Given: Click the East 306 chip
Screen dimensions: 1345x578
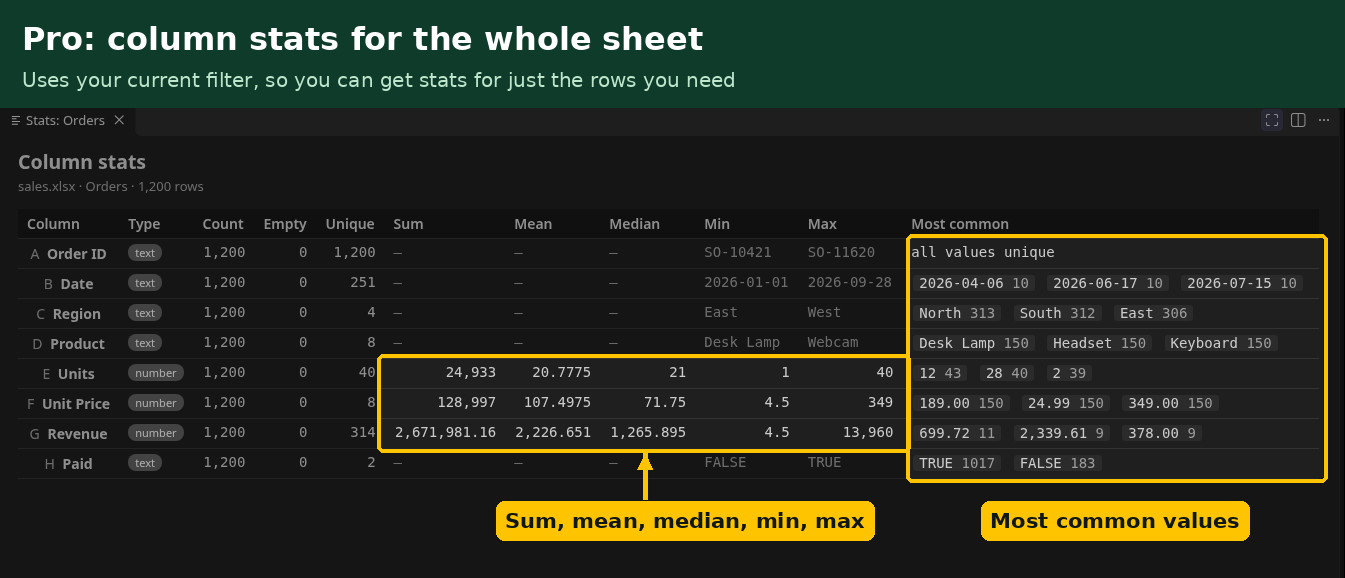Looking at the screenshot, I should click(x=1153, y=313).
